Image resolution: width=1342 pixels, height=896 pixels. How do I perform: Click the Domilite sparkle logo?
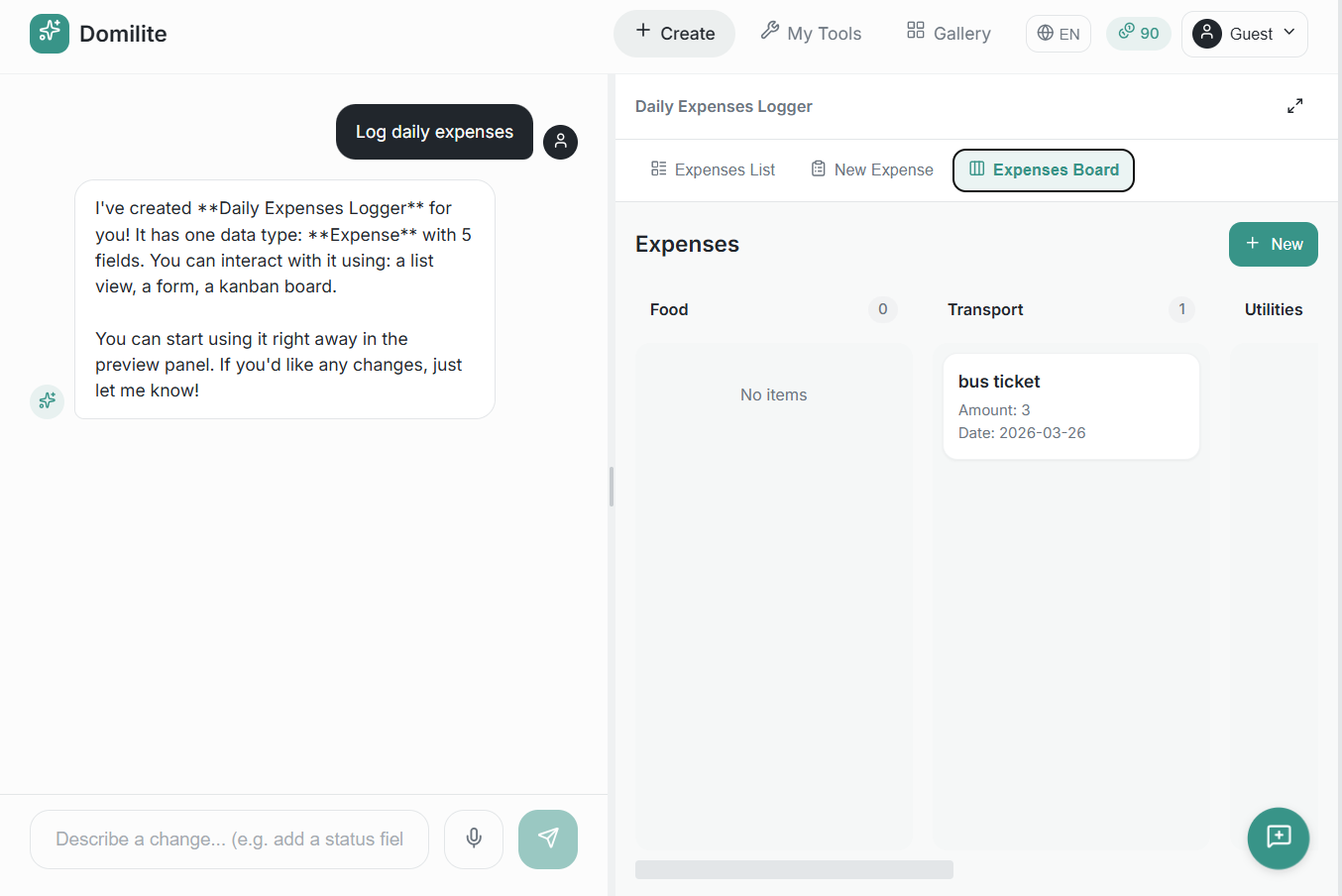pyautogui.click(x=50, y=33)
